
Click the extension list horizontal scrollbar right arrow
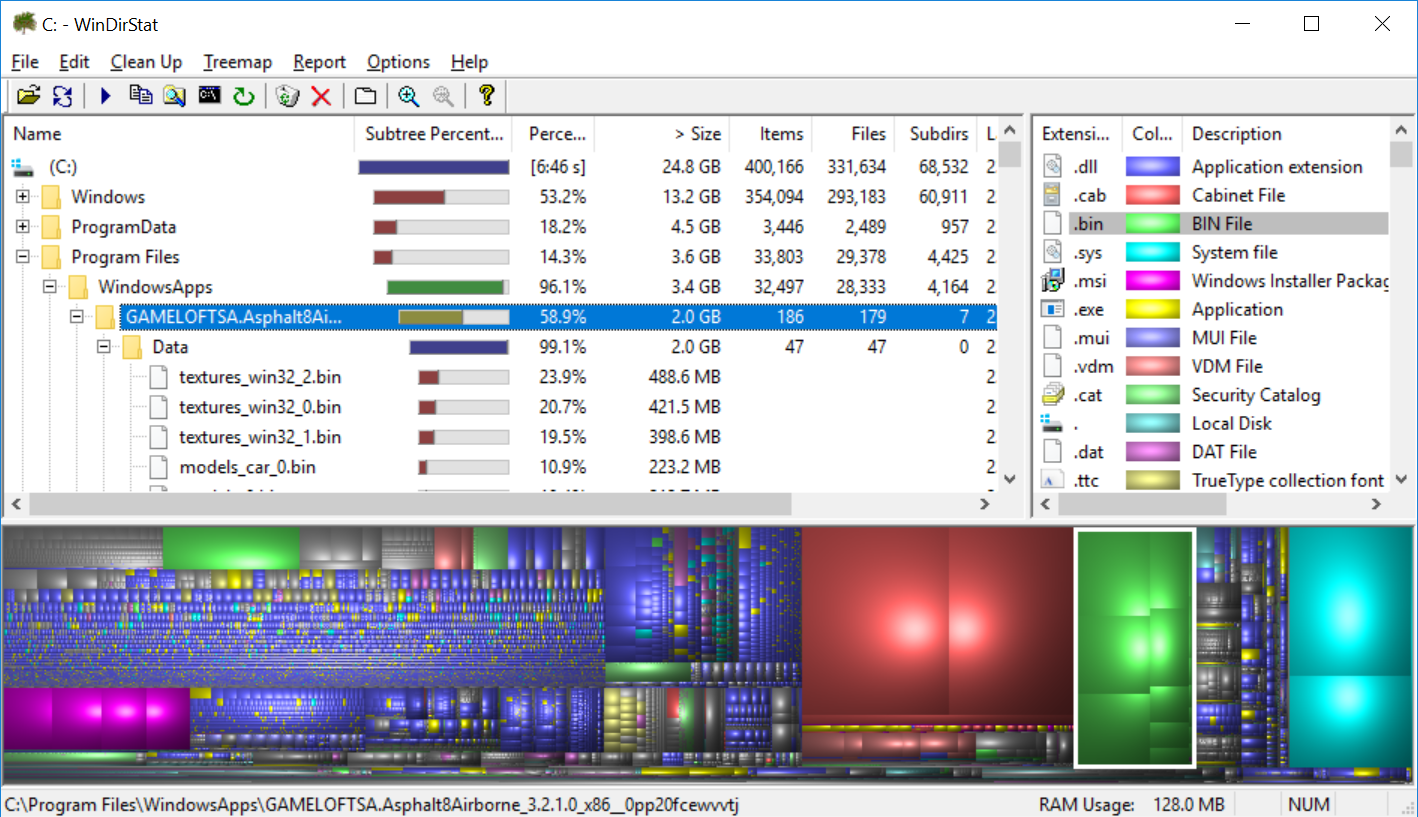pos(1378,504)
